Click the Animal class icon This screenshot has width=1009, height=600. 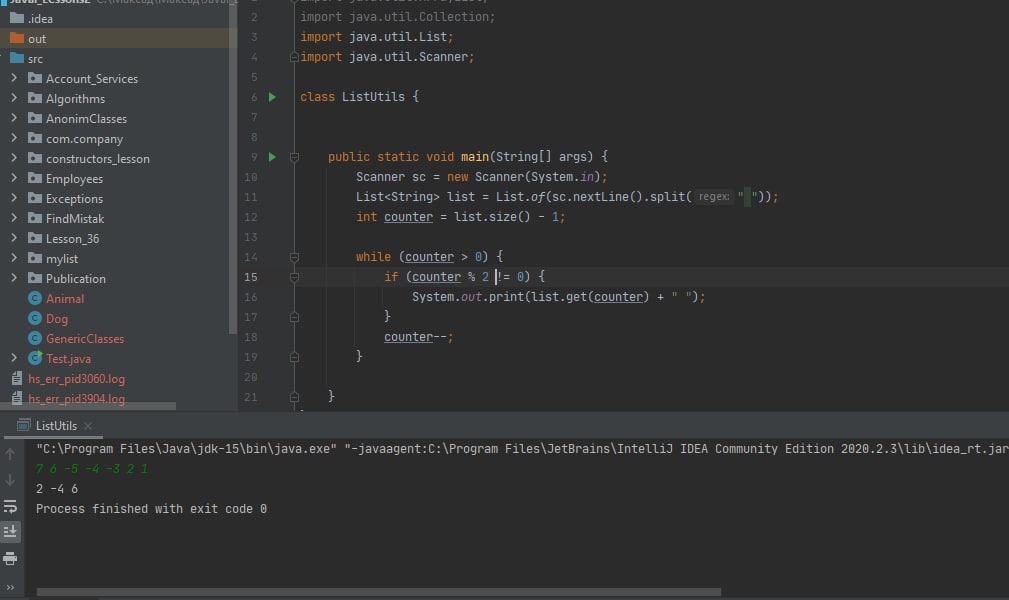click(35, 298)
